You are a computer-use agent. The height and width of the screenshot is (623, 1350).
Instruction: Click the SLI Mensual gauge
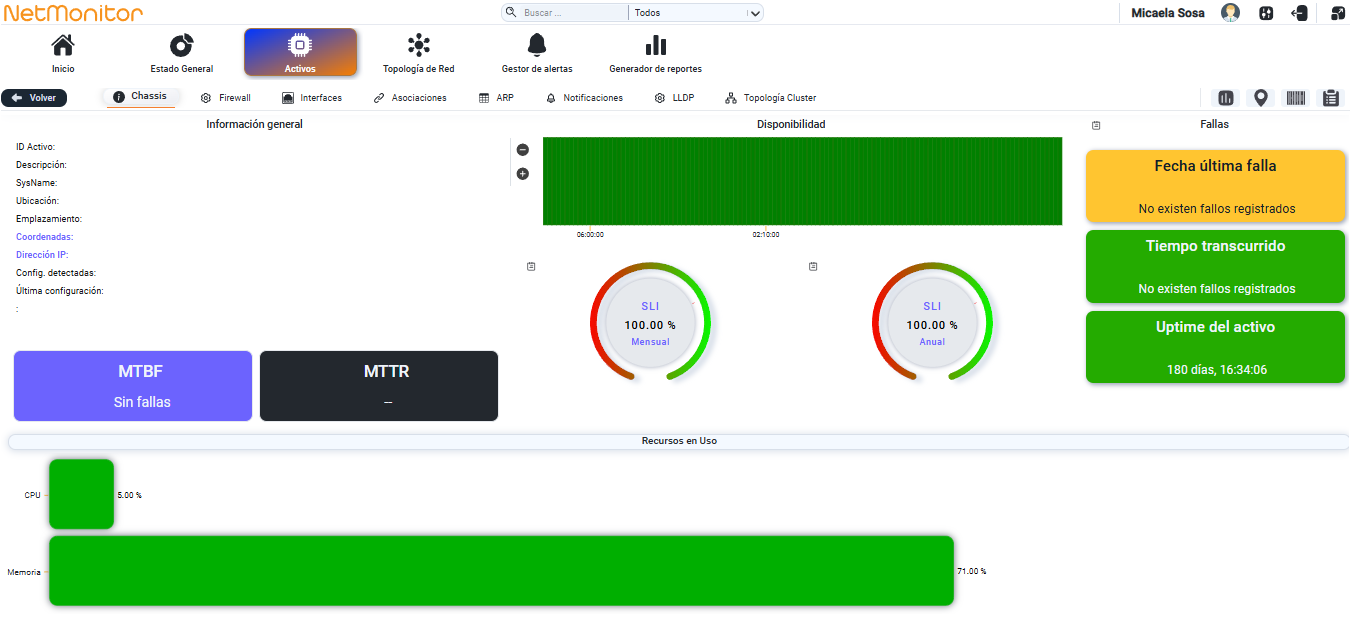[650, 323]
